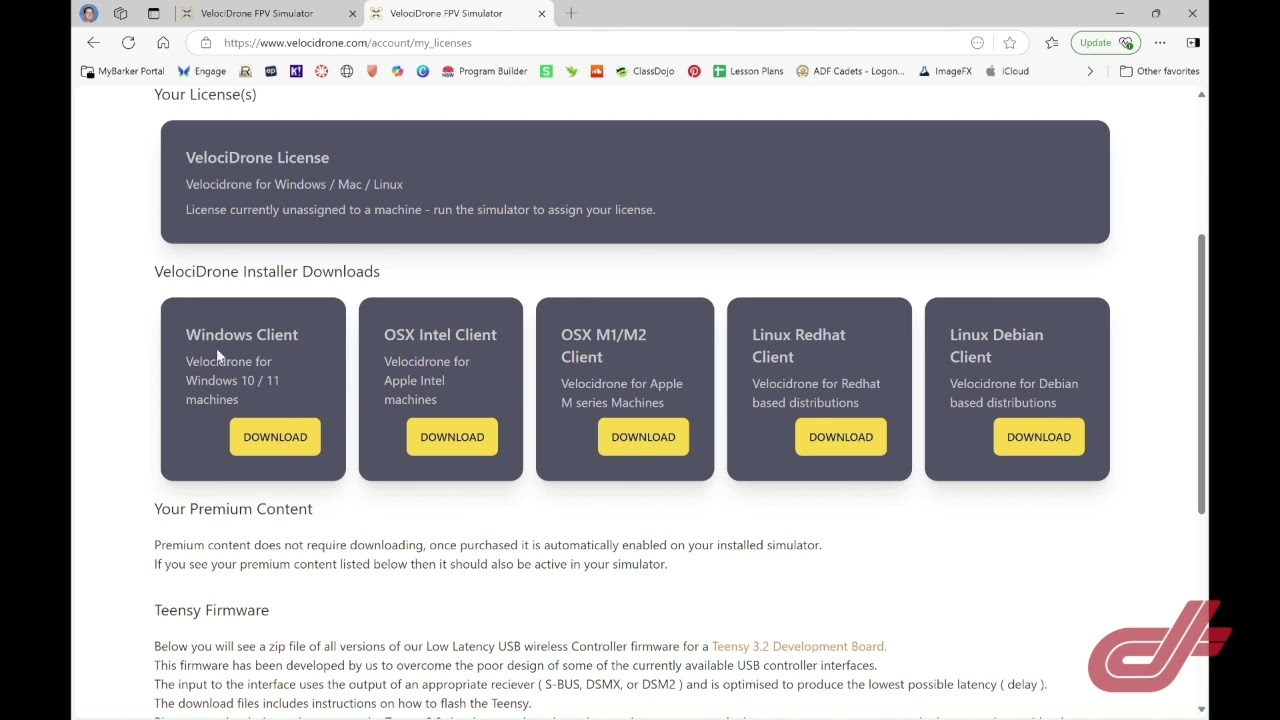Add this page to favorites with the star
Screen dimensions: 1280x720
pyautogui.click(x=1010, y=43)
